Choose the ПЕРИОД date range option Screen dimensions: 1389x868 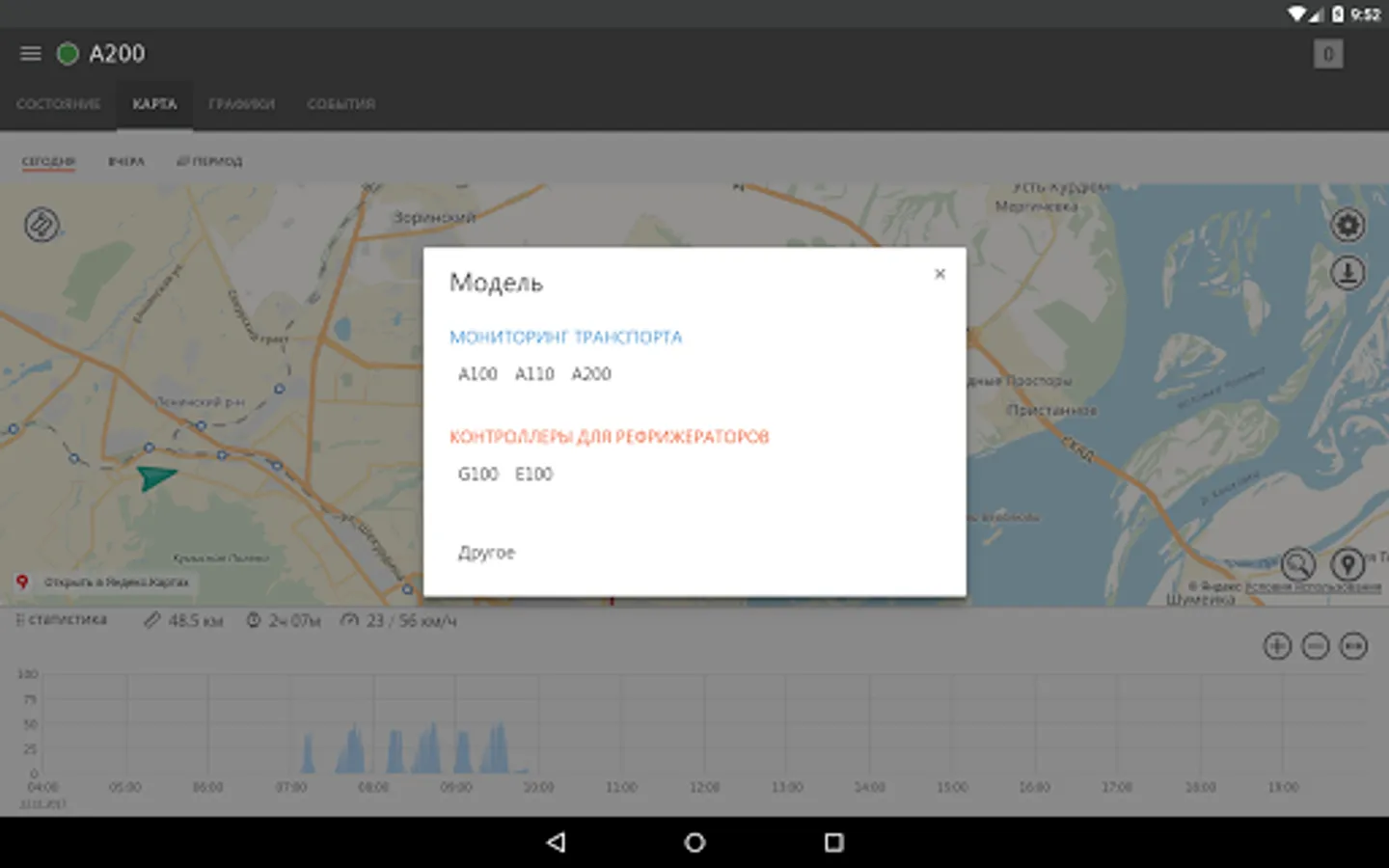[209, 161]
